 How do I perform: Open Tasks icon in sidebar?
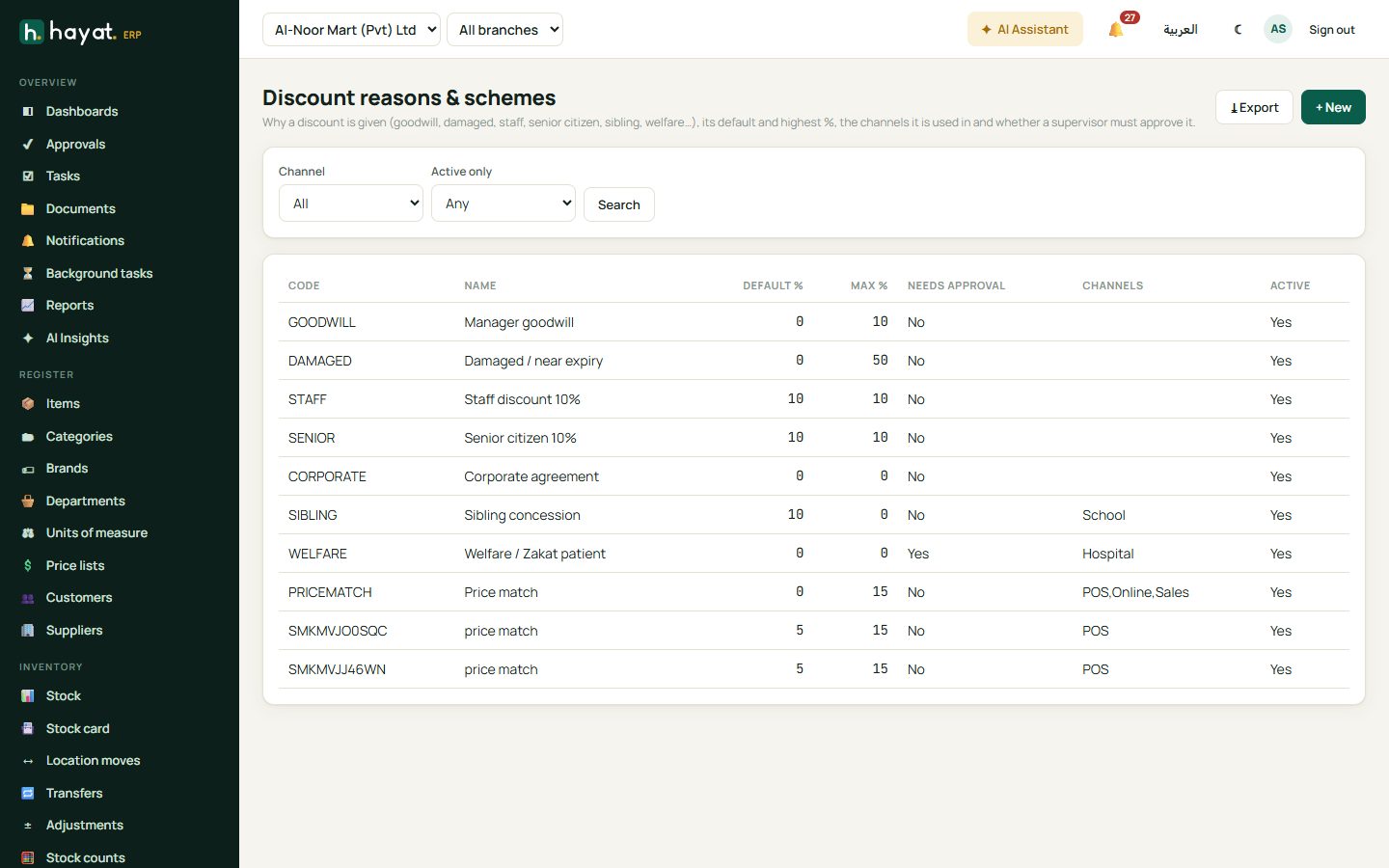click(x=28, y=176)
